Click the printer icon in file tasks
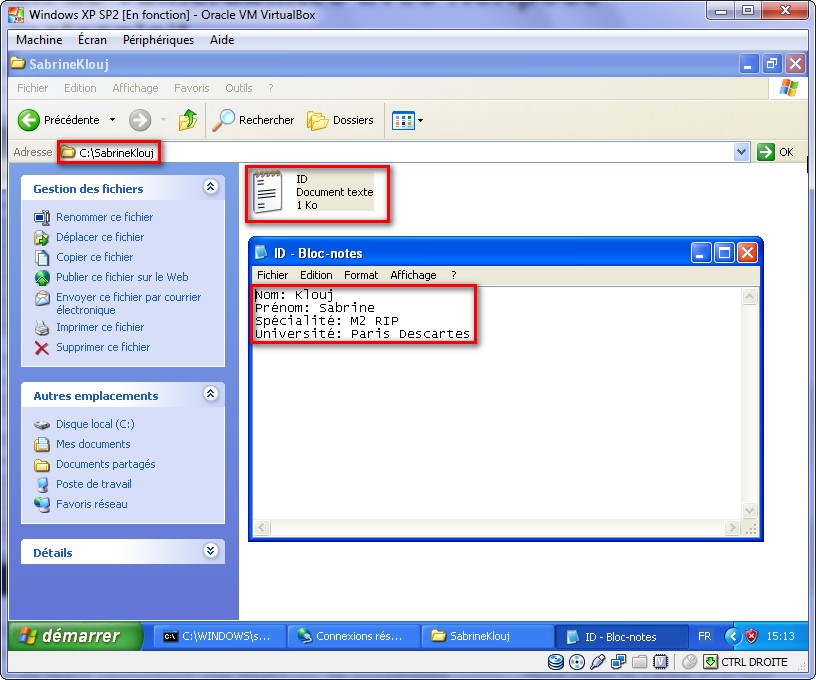The width and height of the screenshot is (816, 680). [42, 328]
